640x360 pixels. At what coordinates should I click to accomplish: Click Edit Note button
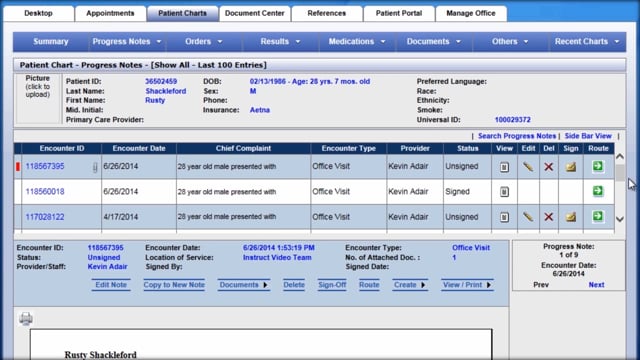click(111, 285)
